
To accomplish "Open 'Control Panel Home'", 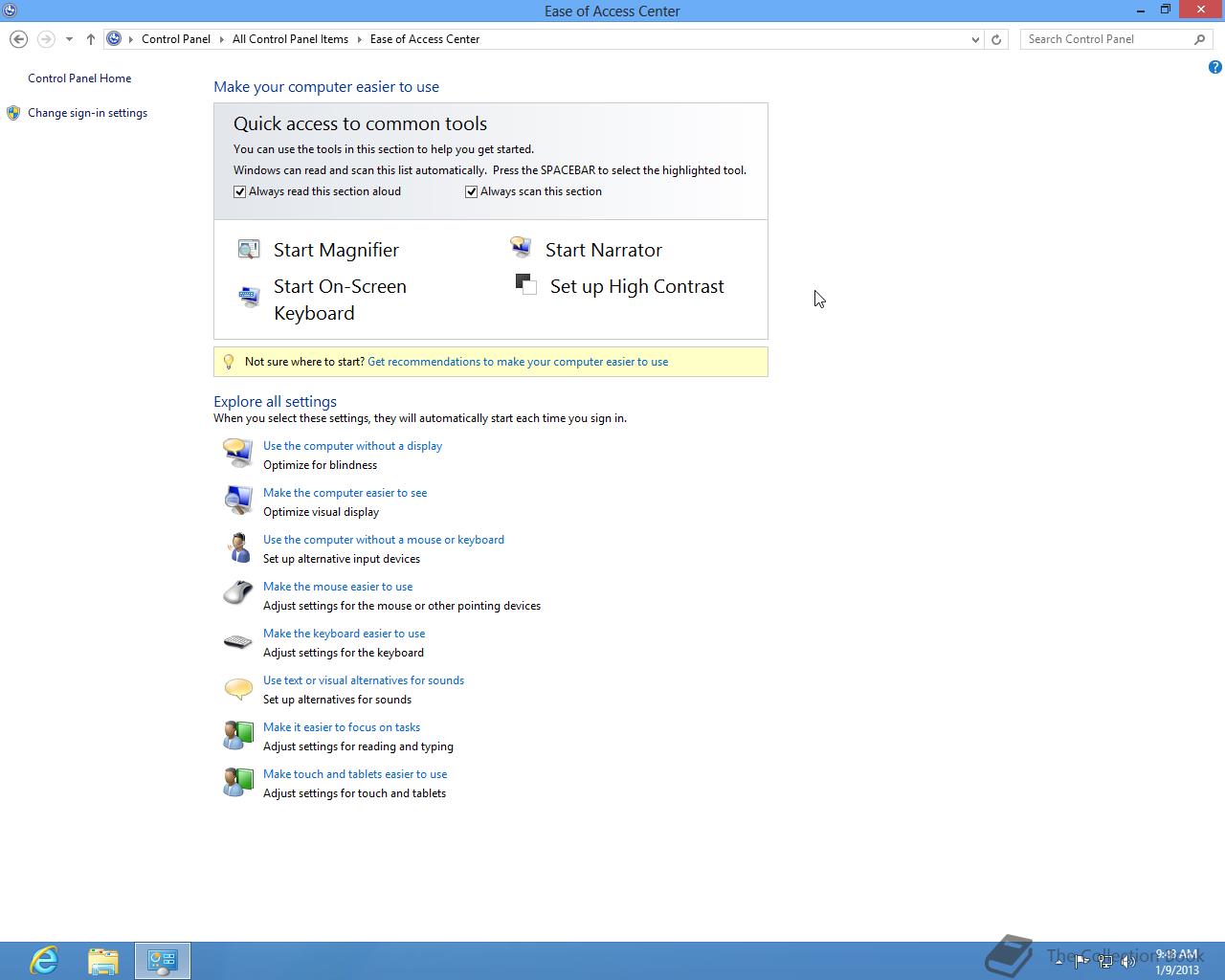I will point(79,78).
